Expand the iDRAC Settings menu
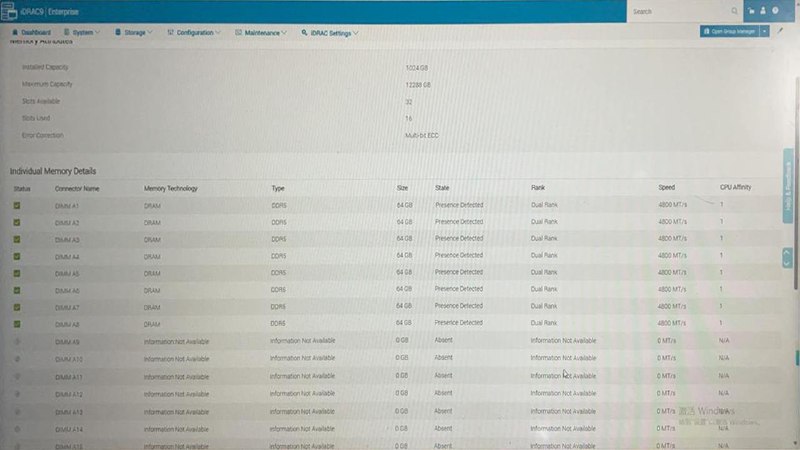Viewport: 800px width, 450px height. (x=330, y=33)
